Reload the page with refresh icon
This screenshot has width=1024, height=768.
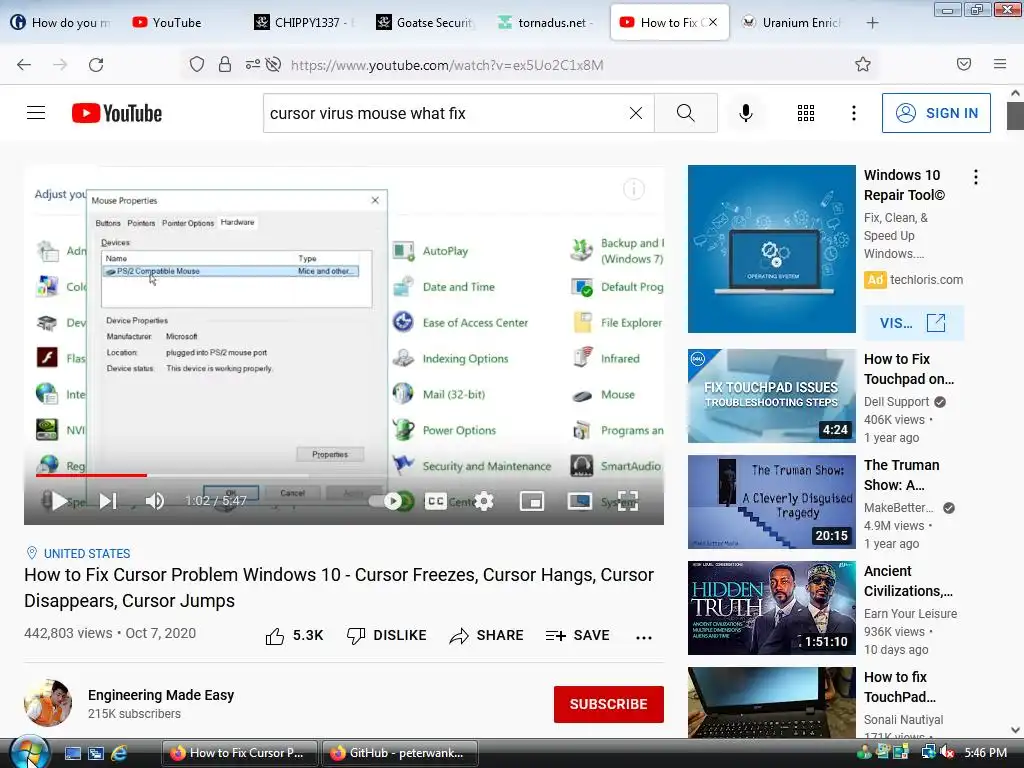click(96, 65)
